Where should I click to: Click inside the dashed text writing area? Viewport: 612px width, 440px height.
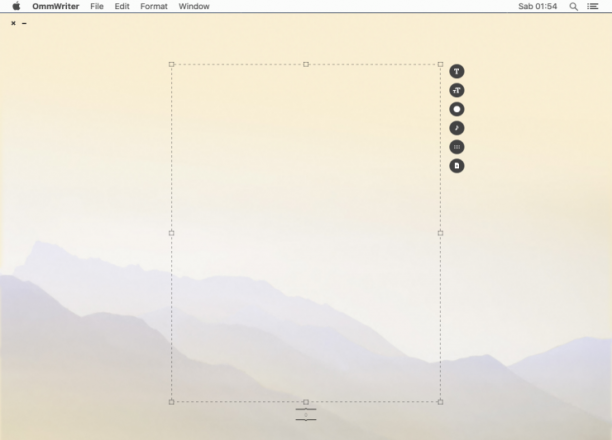(x=306, y=233)
